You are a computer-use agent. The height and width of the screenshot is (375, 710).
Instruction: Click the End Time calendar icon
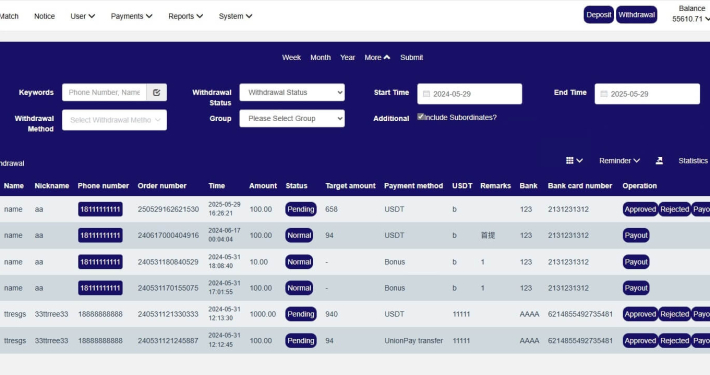604,94
